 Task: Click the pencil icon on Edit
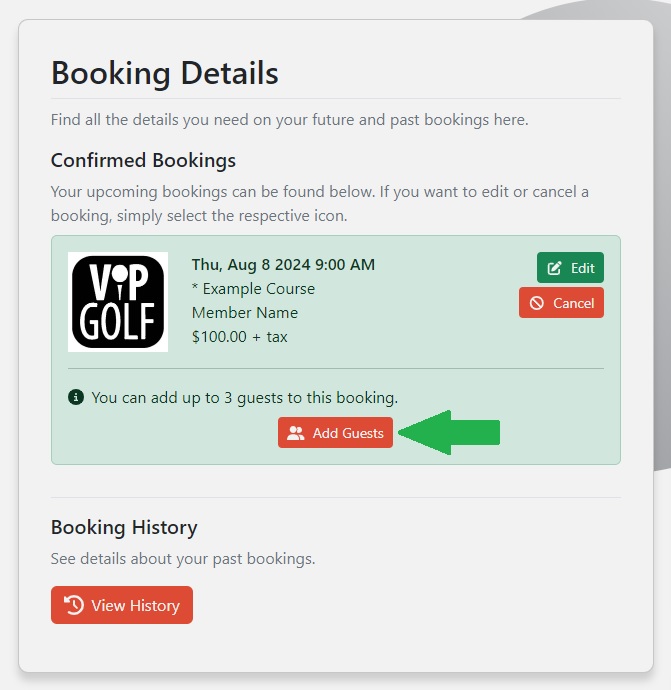pyautogui.click(x=554, y=268)
